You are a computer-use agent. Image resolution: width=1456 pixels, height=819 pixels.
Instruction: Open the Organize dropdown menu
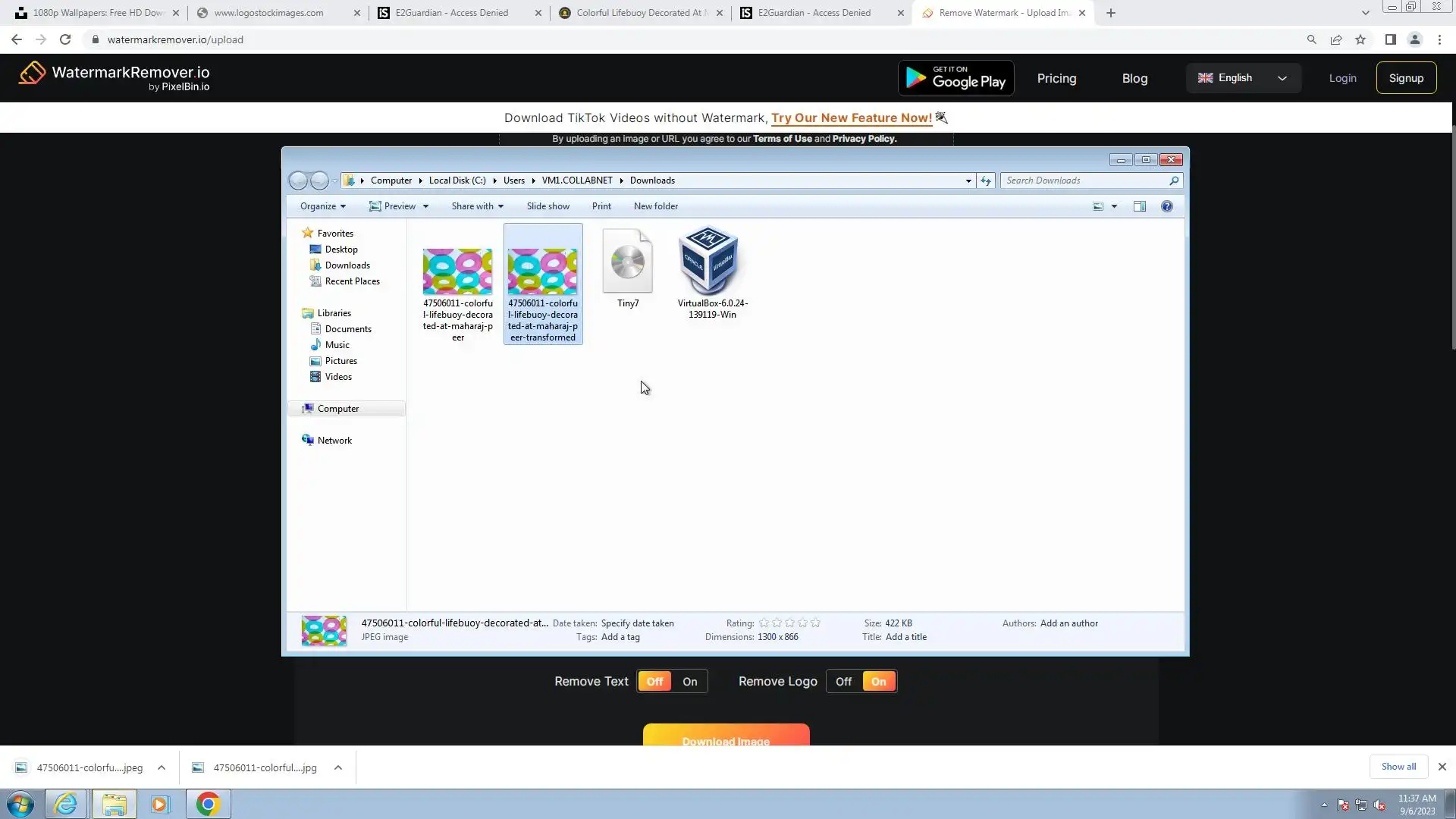coord(322,206)
